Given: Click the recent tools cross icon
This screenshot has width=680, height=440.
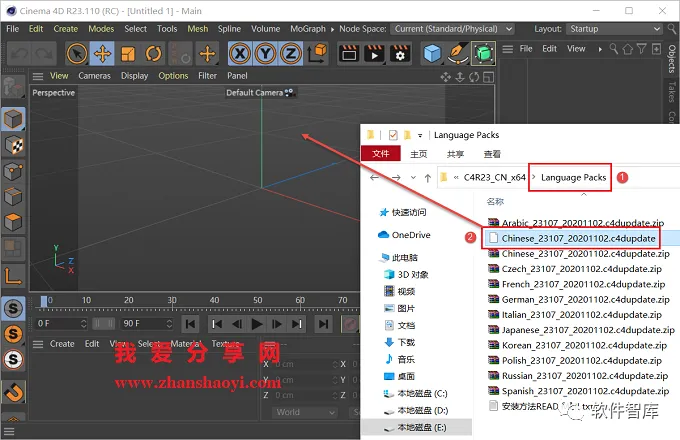Looking at the screenshot, I should click(207, 54).
